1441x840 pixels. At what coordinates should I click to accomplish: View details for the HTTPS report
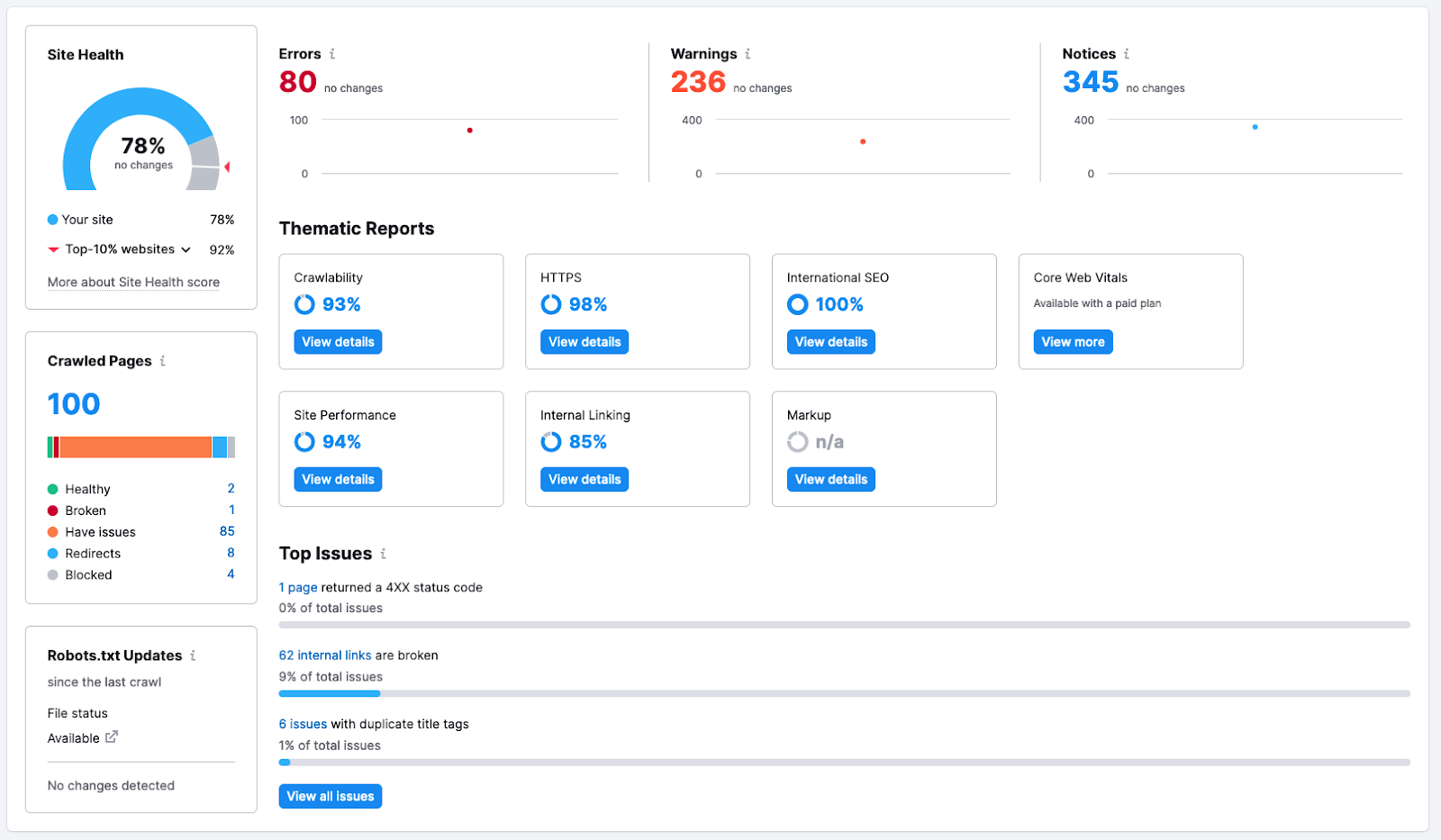[x=585, y=342]
